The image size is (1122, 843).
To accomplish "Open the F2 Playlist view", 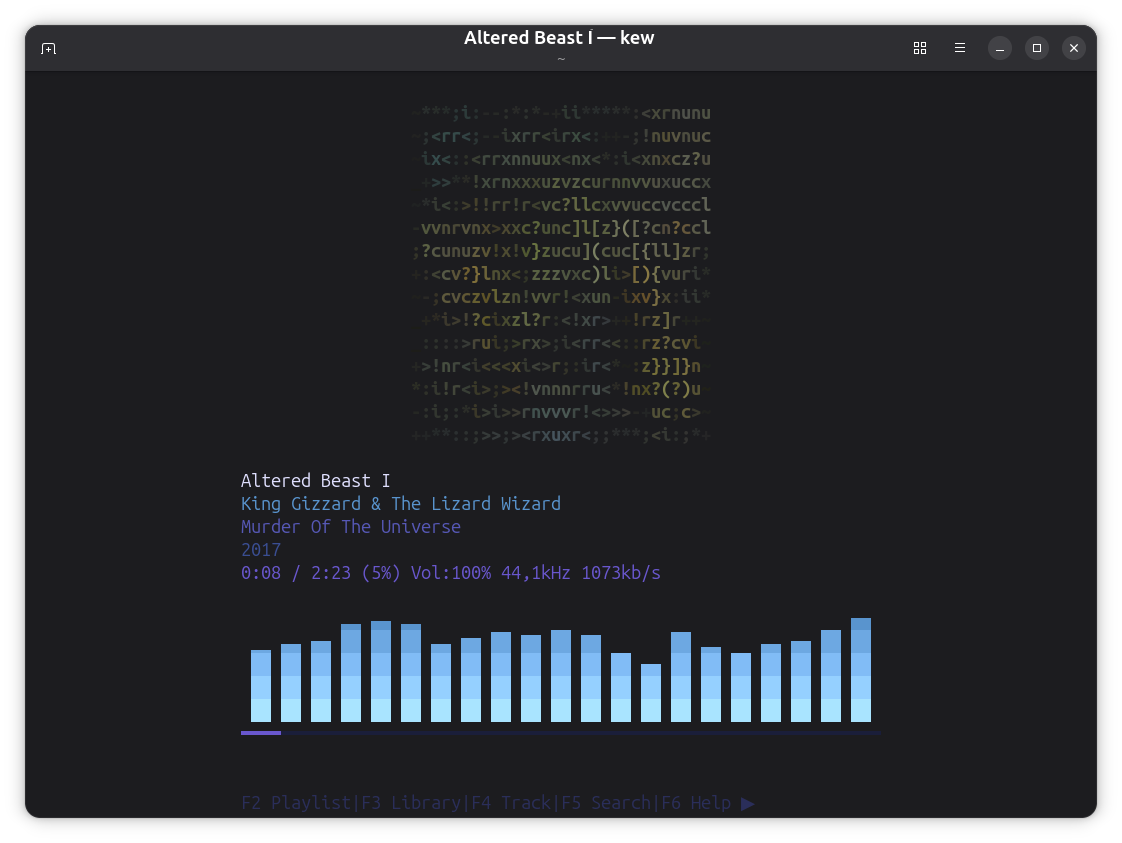I will tap(296, 803).
